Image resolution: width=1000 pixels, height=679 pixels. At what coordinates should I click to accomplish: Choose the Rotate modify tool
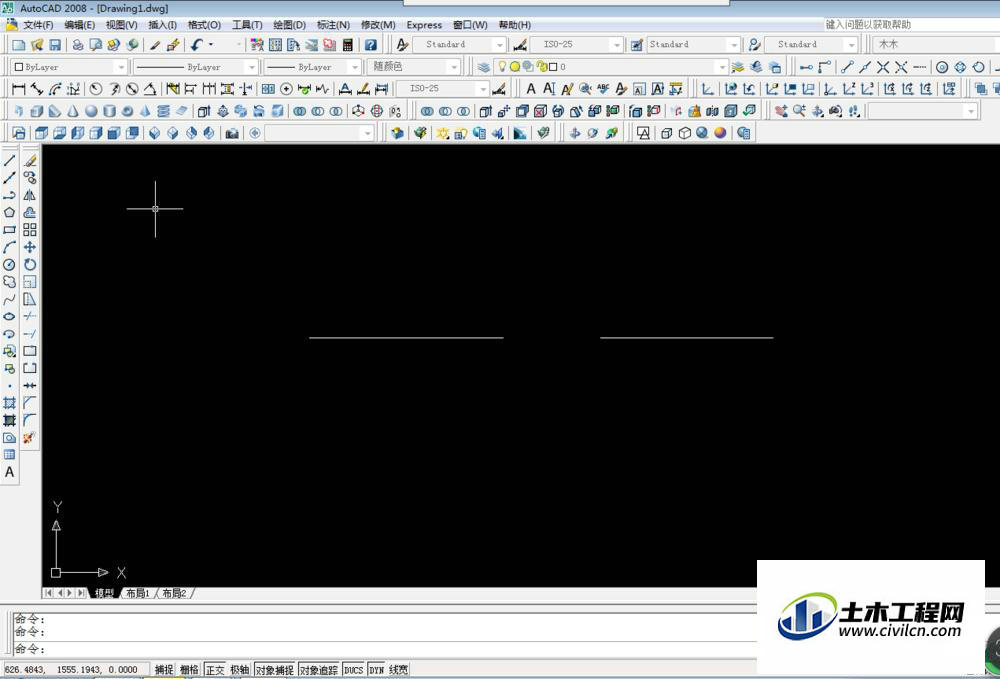point(29,265)
